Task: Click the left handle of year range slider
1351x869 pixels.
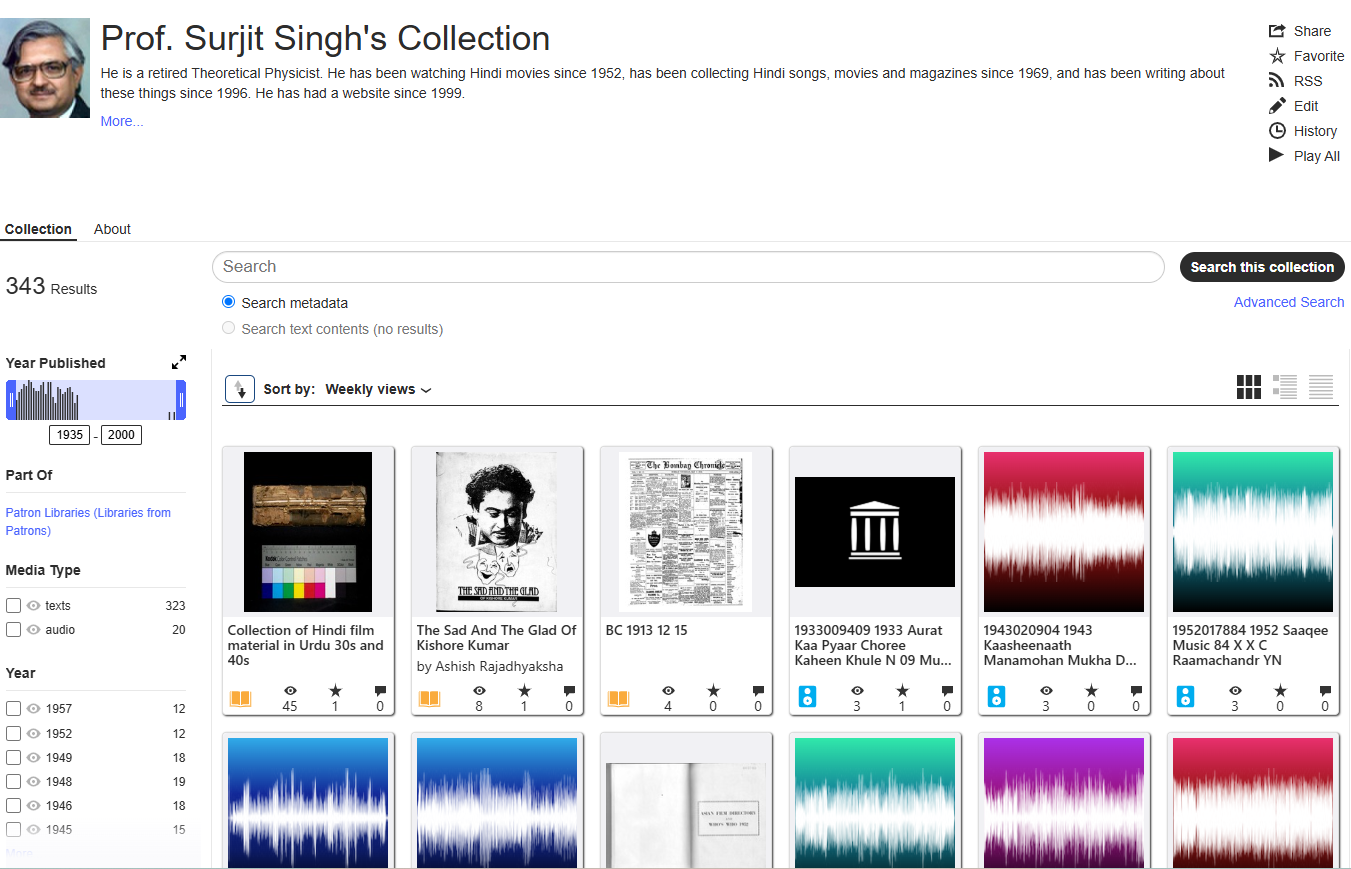Action: pos(11,400)
